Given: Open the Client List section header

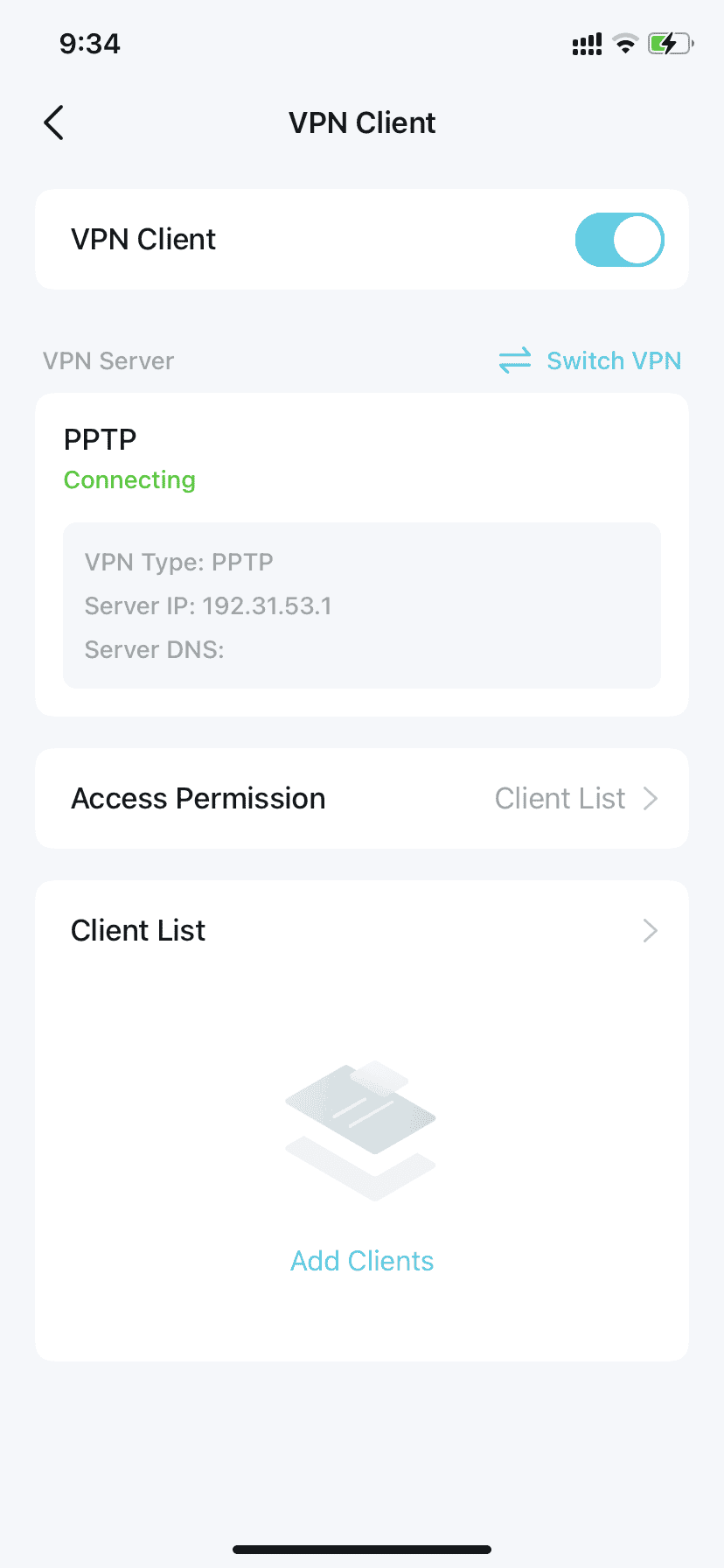Looking at the screenshot, I should 362,930.
